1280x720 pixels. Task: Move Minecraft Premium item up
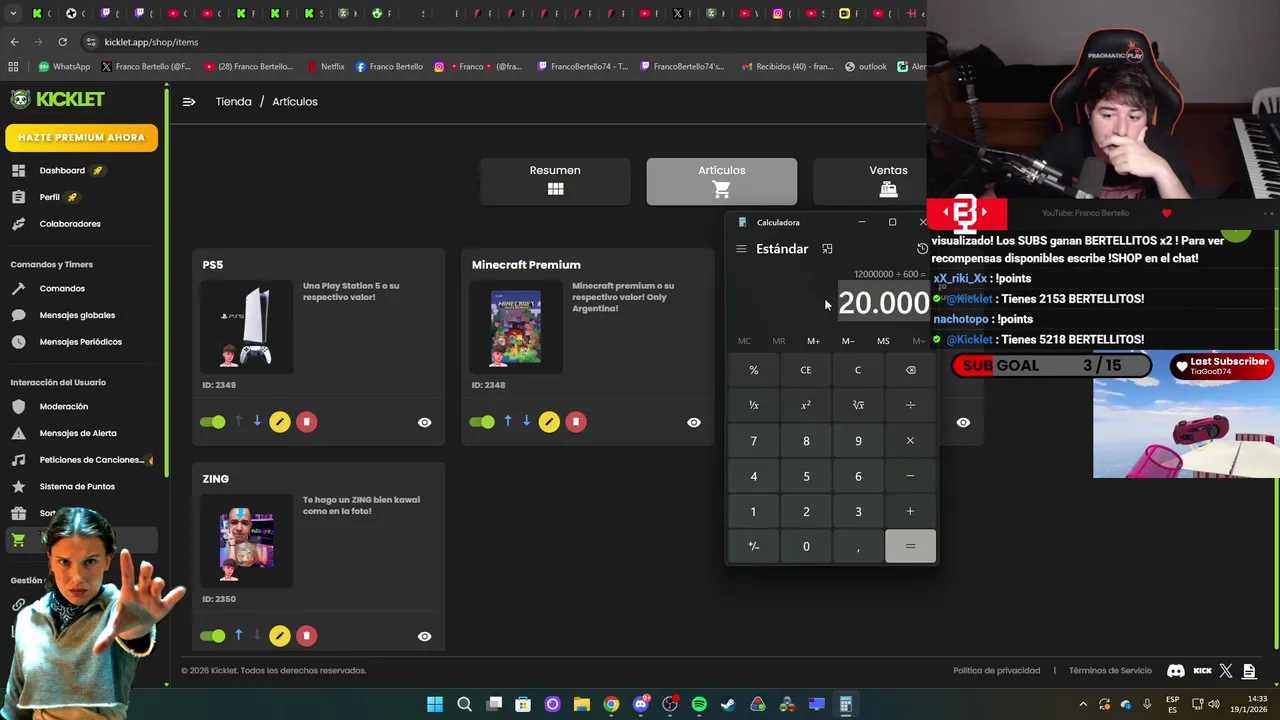[508, 421]
